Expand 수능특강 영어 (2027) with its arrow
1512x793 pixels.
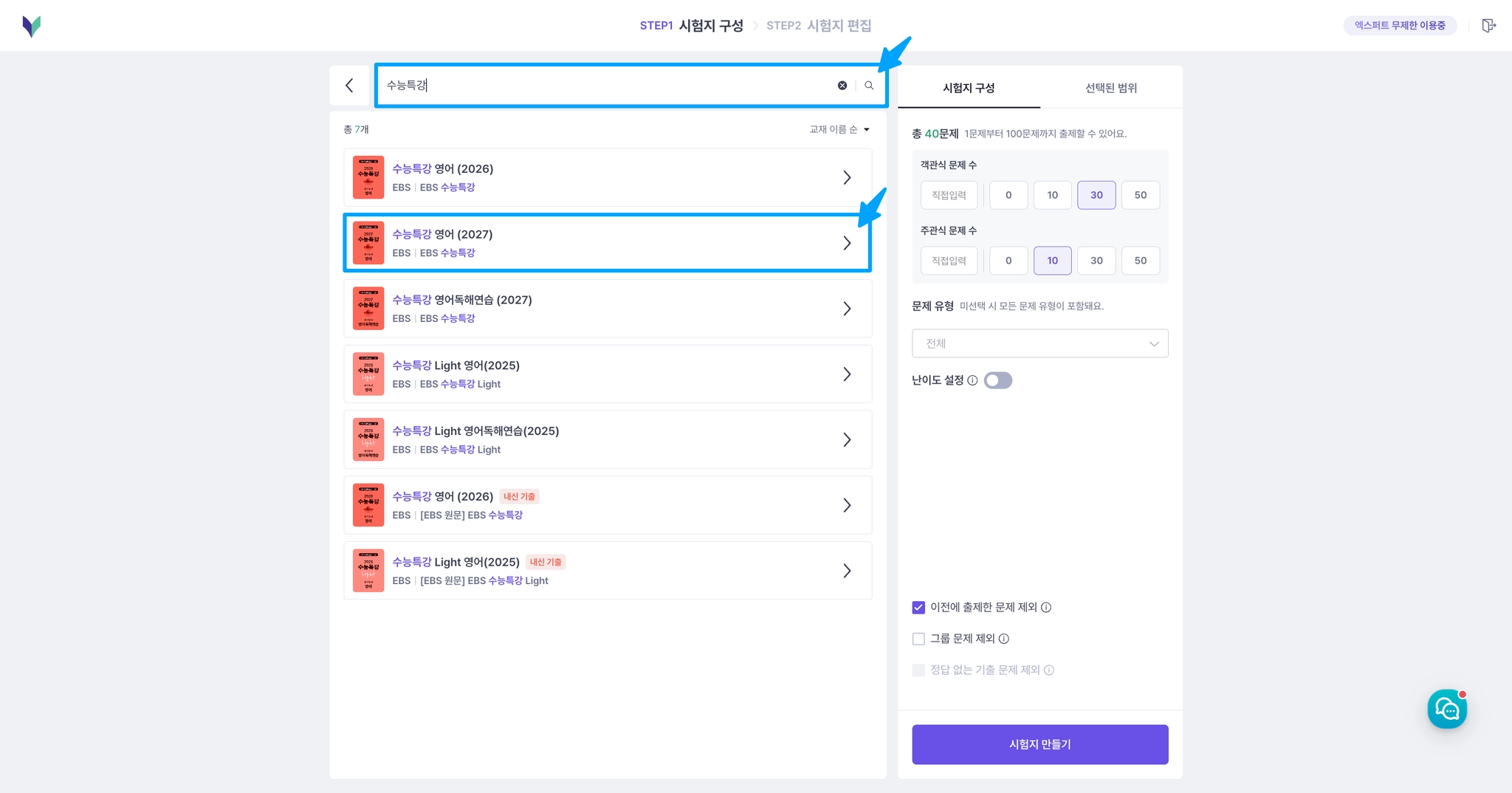point(847,243)
